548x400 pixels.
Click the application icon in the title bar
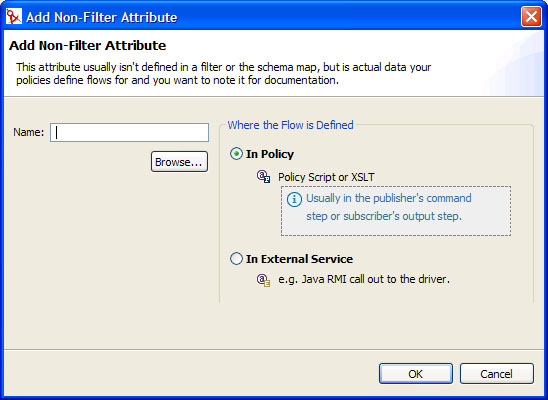coord(14,17)
